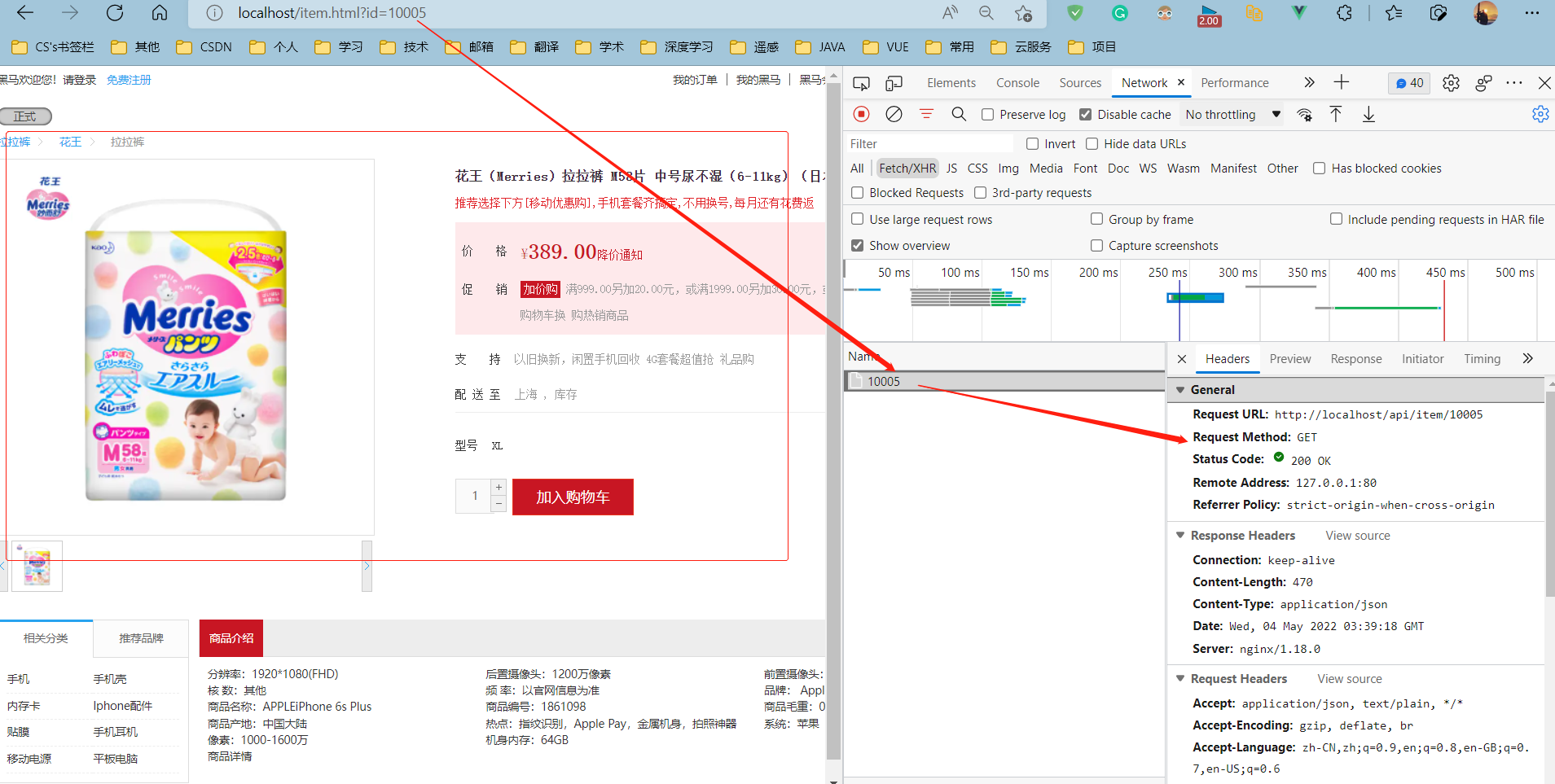
Task: Check Has blocked cookies
Action: (1319, 169)
